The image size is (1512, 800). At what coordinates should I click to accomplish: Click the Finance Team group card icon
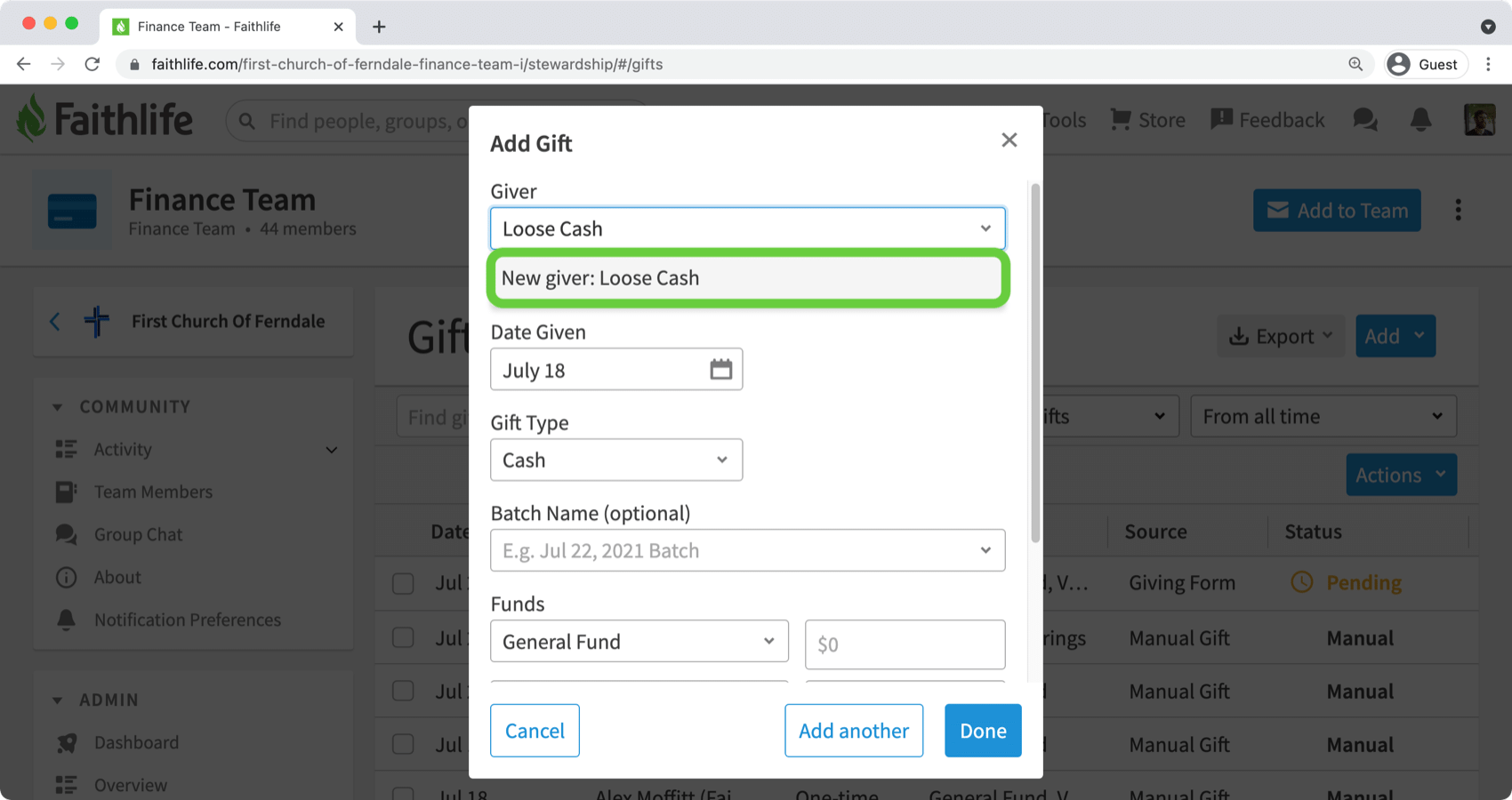point(72,211)
